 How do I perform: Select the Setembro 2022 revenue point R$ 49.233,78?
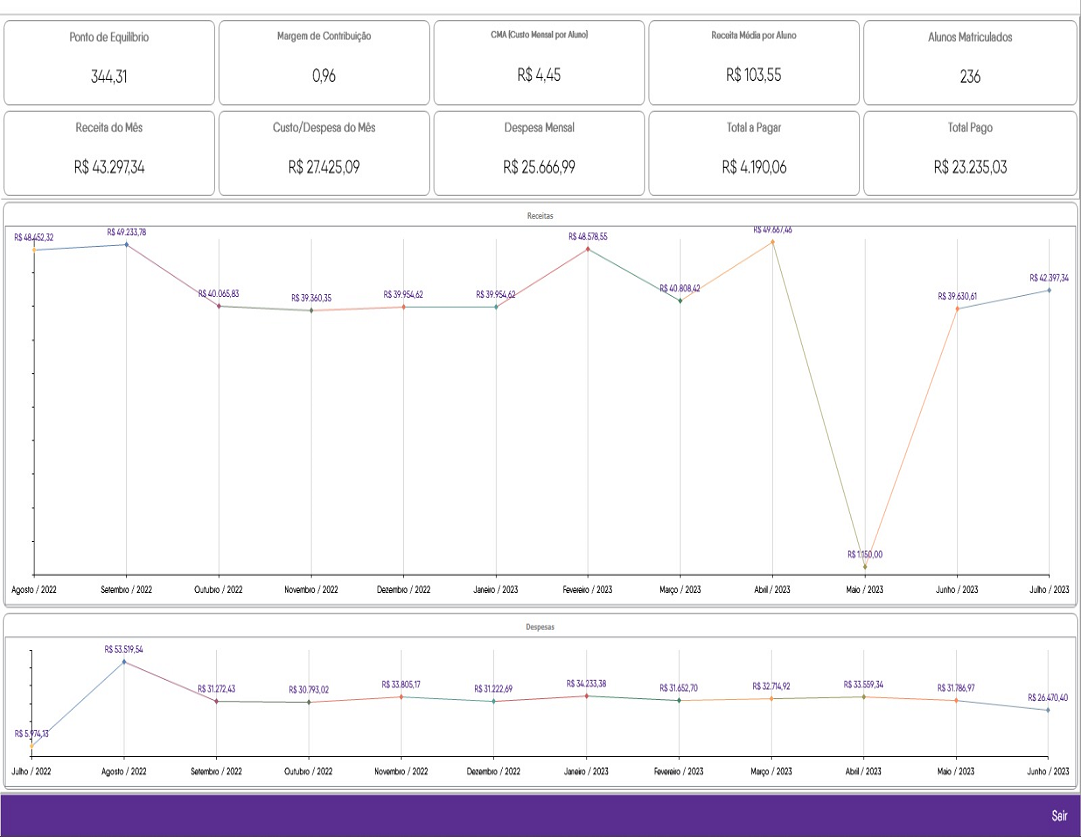coord(126,244)
